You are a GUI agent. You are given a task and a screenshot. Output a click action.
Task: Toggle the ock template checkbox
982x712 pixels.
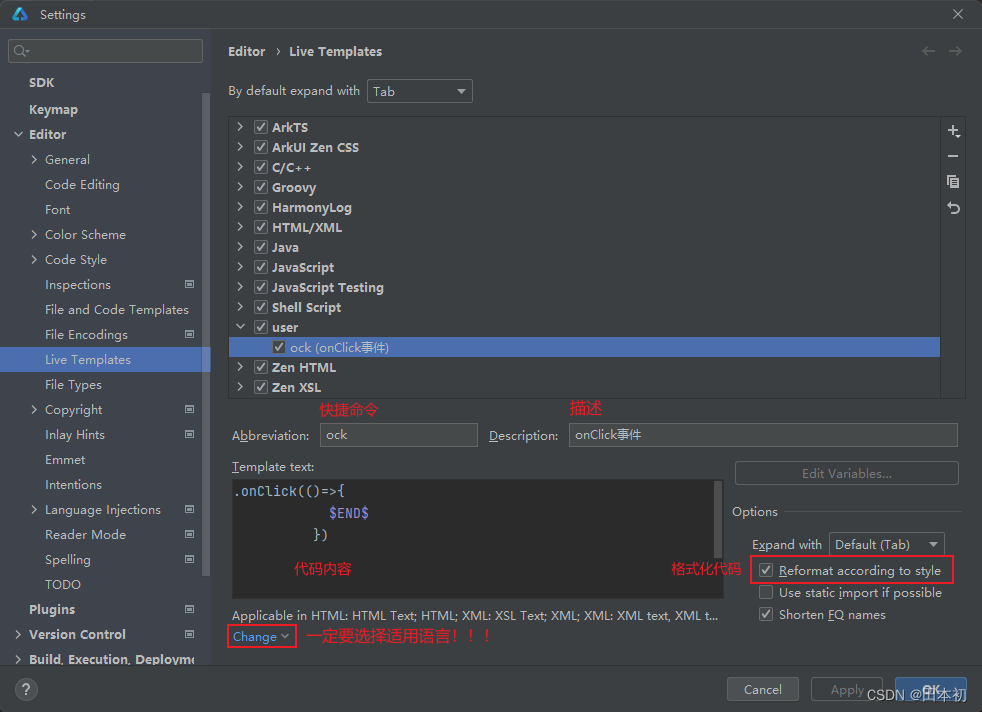click(279, 347)
